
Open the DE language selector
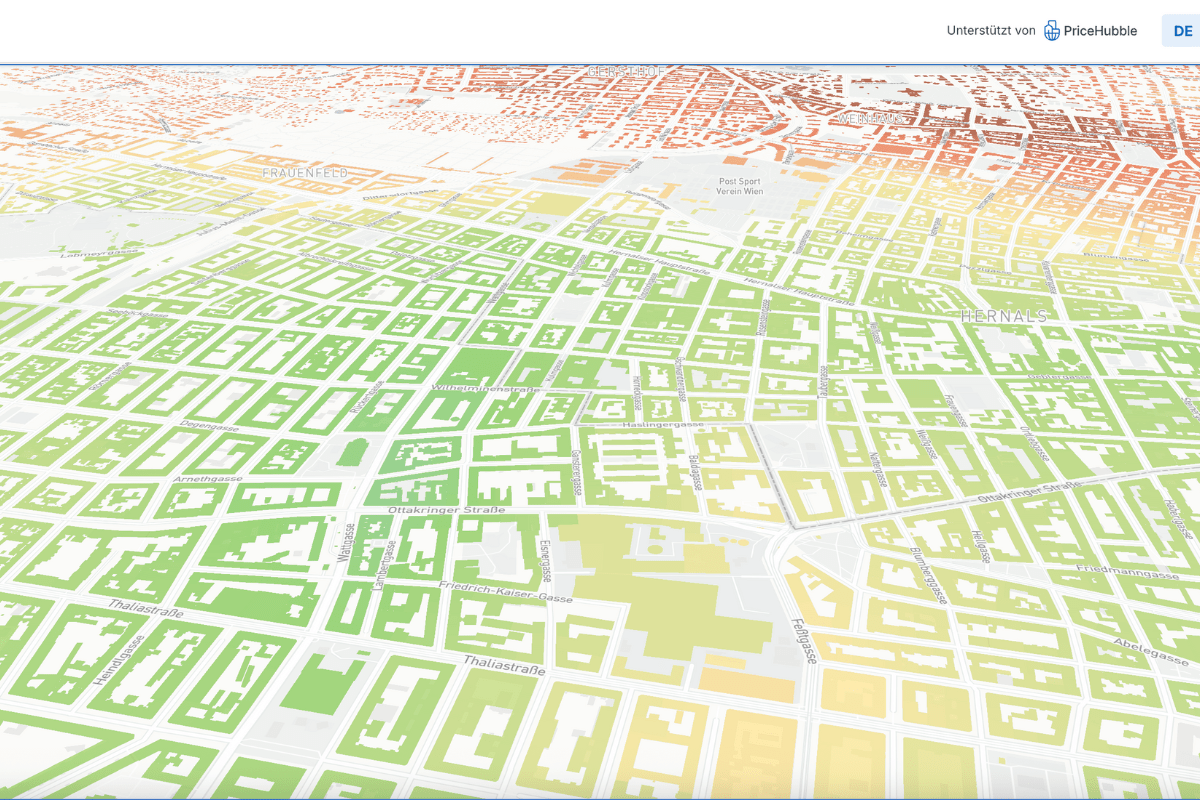click(1181, 31)
